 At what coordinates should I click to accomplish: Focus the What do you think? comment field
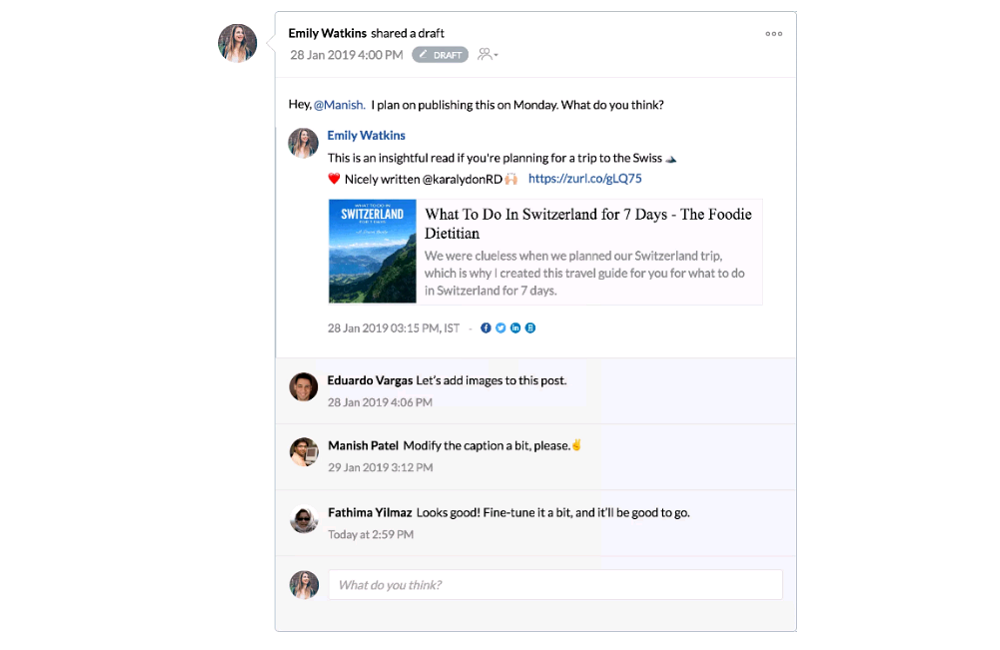555,584
